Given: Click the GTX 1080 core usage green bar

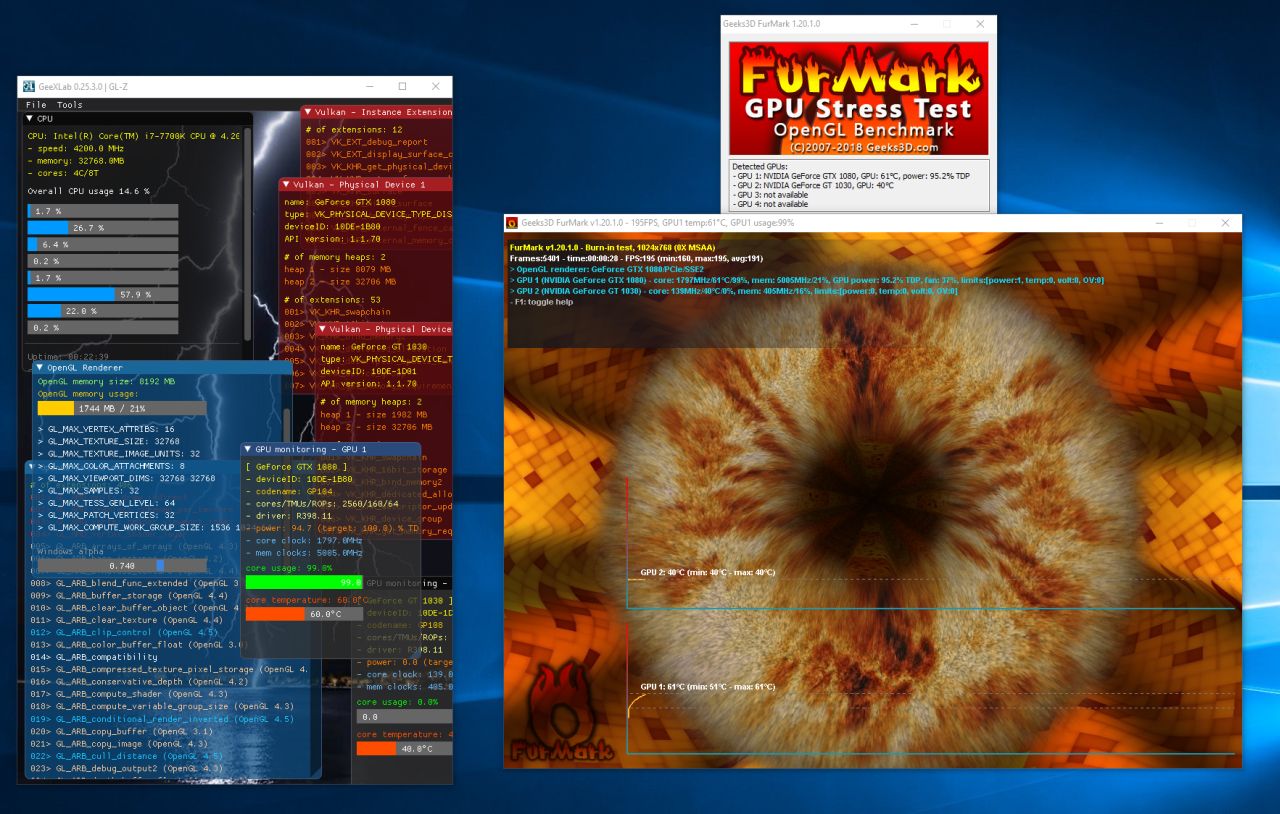Looking at the screenshot, I should 304,581.
